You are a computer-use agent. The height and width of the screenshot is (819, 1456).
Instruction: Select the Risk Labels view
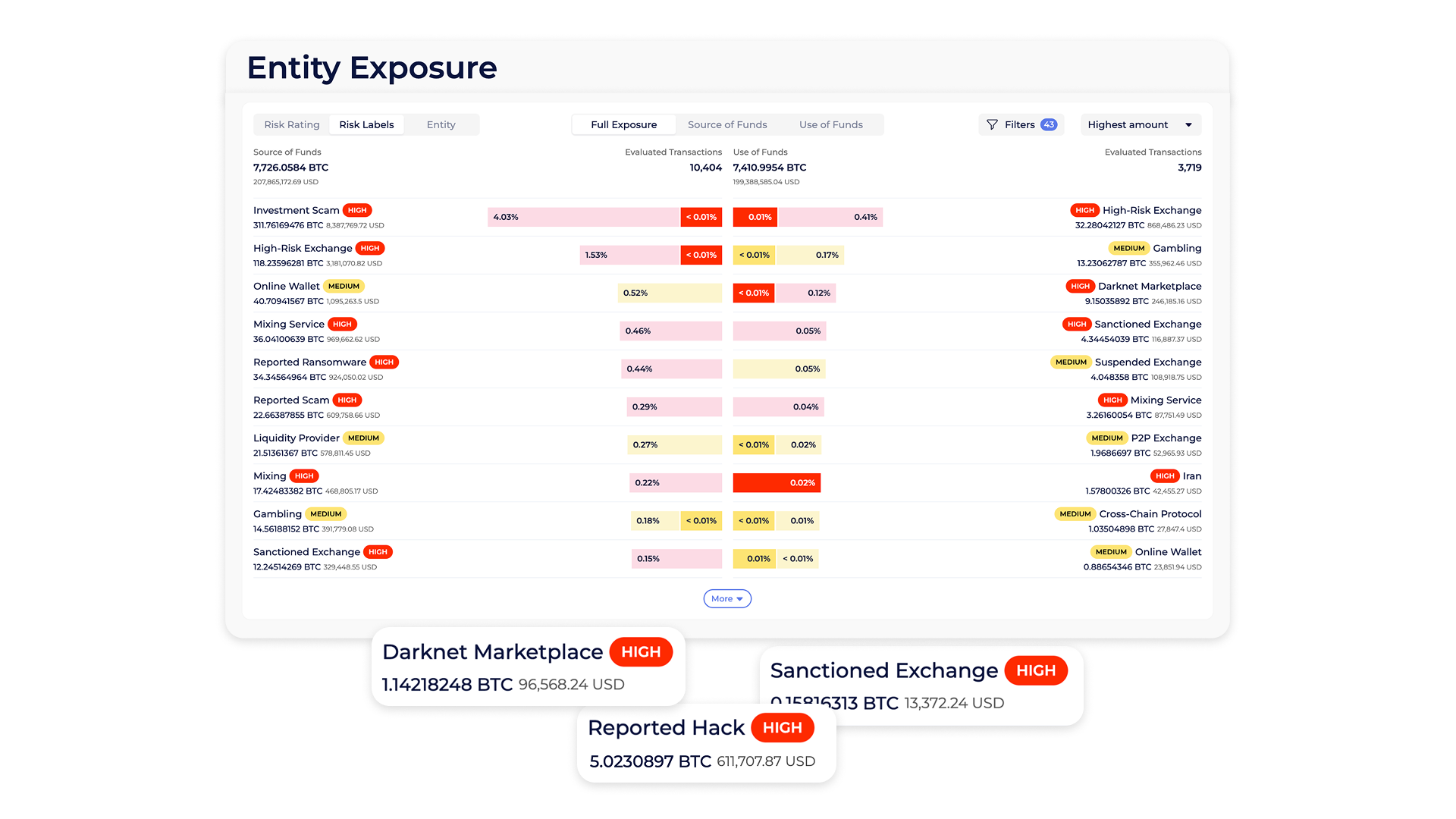[366, 124]
